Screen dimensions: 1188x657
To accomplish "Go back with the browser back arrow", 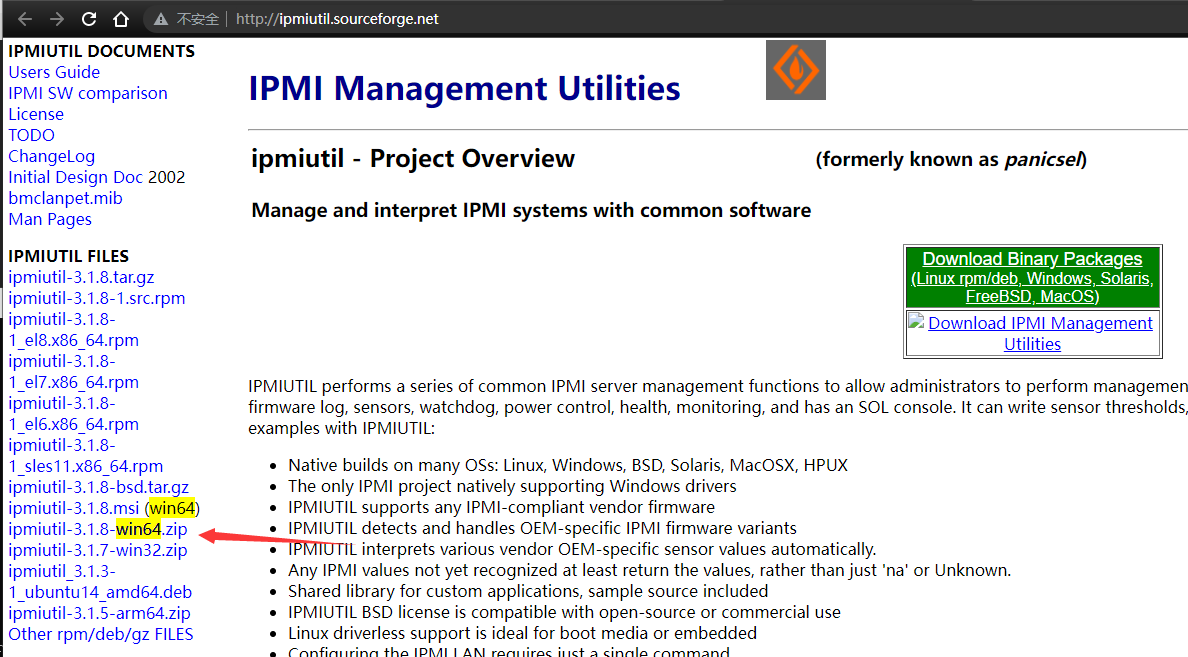I will coord(24,19).
